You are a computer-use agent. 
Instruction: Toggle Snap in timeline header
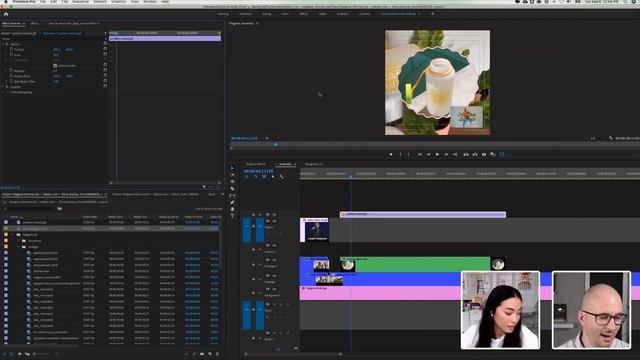(255, 177)
